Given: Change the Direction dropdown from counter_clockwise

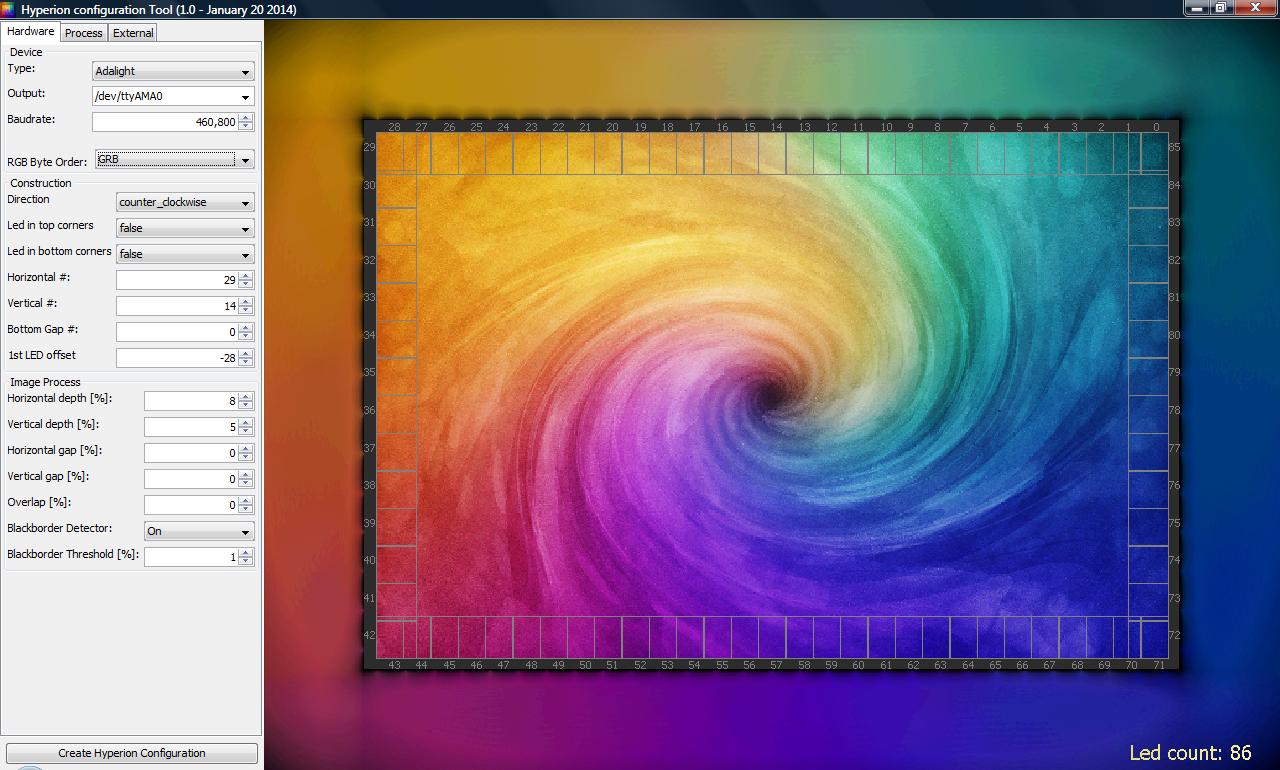Looking at the screenshot, I should pyautogui.click(x=185, y=202).
